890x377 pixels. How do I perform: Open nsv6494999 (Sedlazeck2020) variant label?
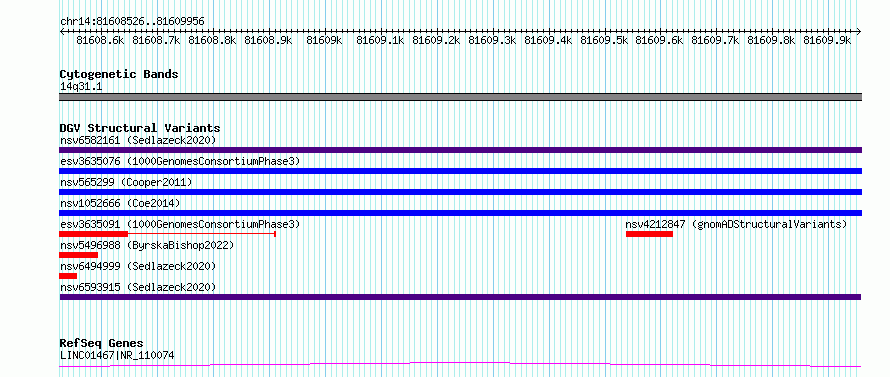(138, 266)
